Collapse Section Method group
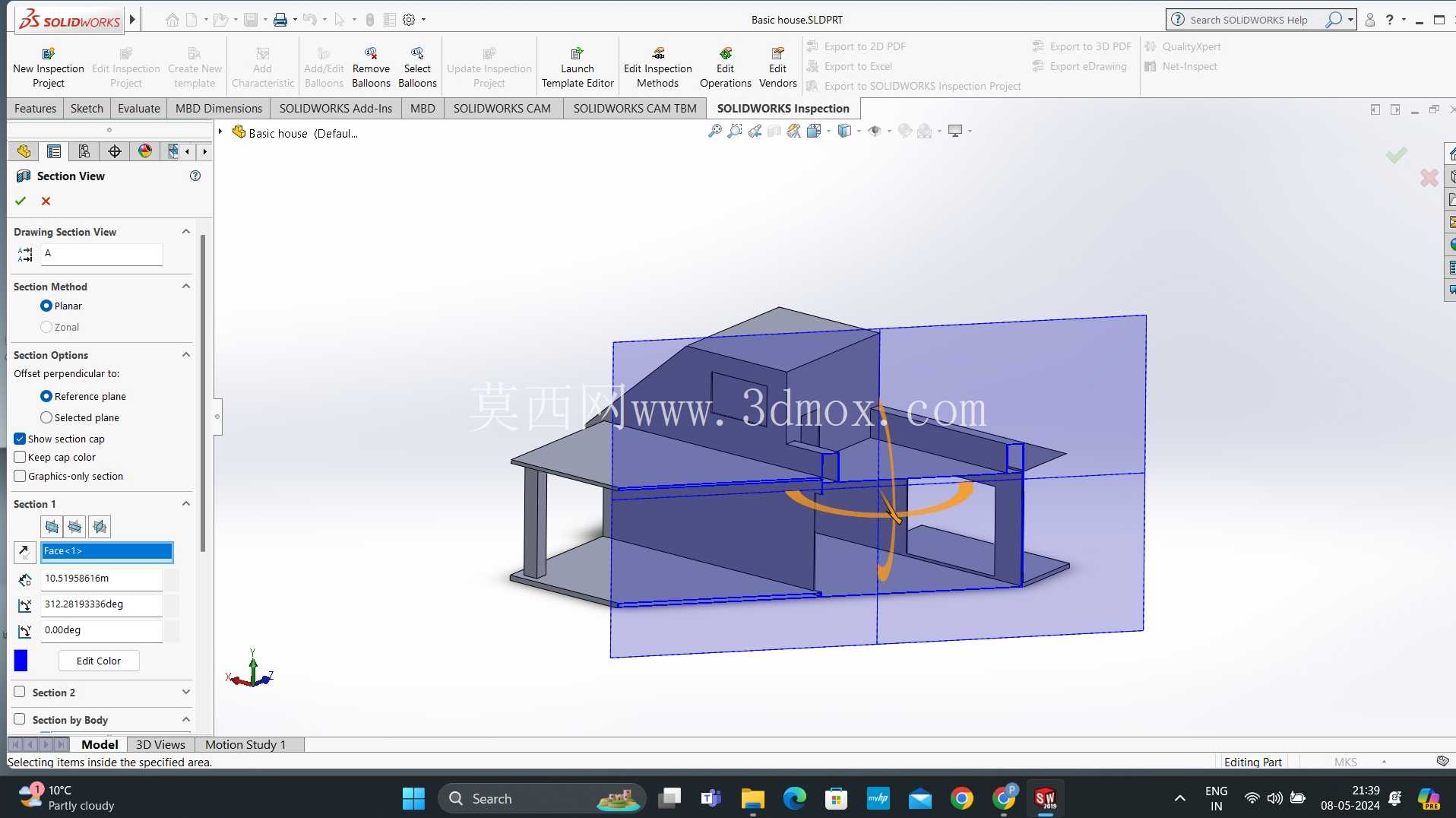This screenshot has width=1456, height=818. (x=185, y=286)
